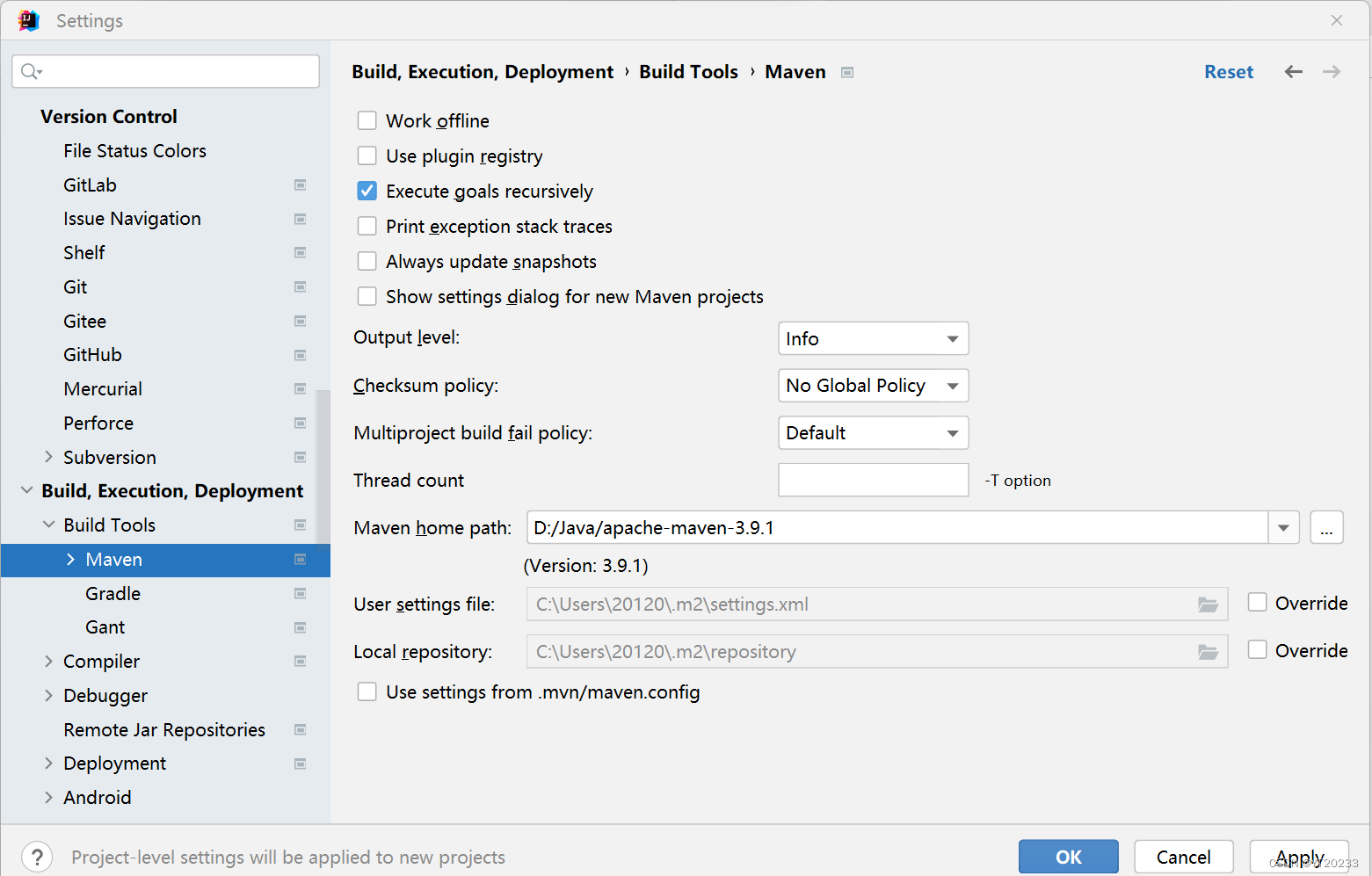Click the folder icon in Local repository field

pos(1209,652)
